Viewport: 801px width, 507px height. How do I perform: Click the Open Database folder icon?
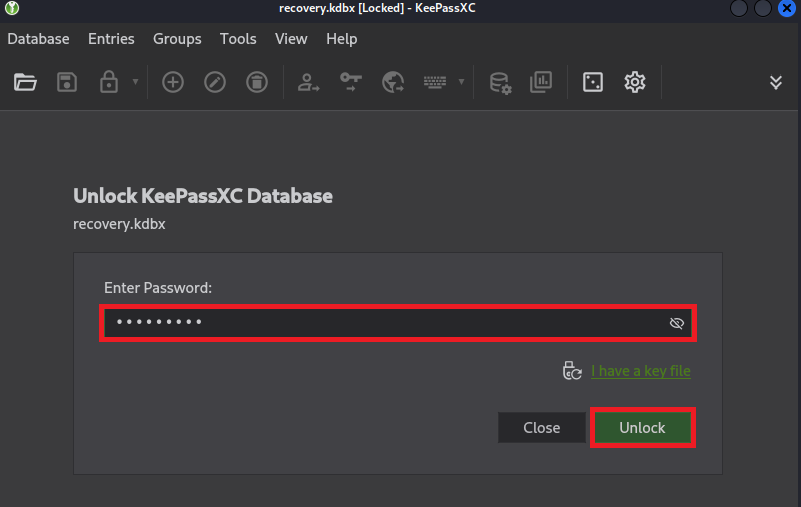(25, 82)
